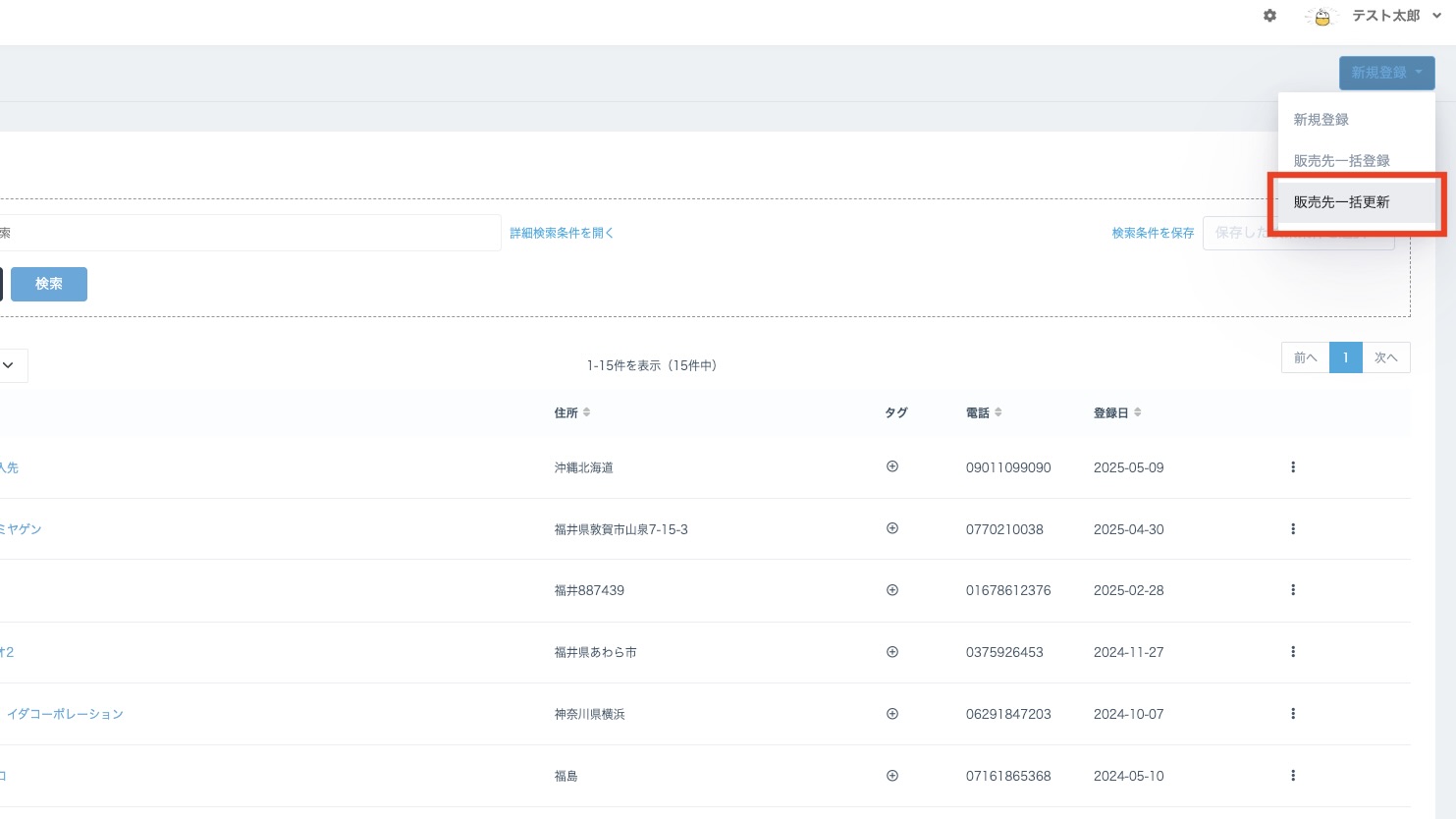The width and height of the screenshot is (1456, 819).
Task: Sort the list by 登録日 column
Action: point(1117,413)
